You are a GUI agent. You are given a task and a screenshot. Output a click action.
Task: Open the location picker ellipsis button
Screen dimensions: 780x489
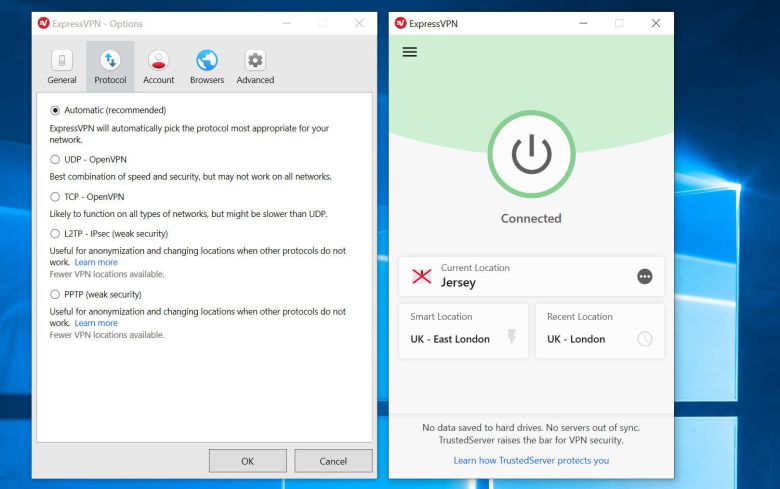[645, 276]
